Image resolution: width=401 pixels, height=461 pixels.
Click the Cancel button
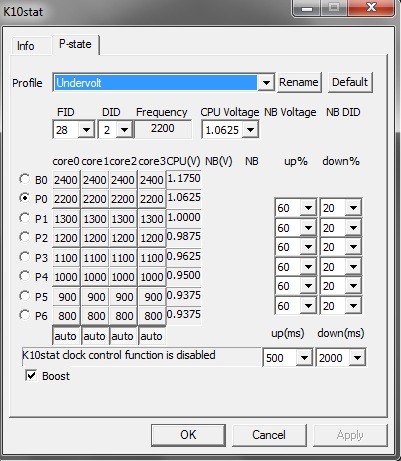point(269,435)
